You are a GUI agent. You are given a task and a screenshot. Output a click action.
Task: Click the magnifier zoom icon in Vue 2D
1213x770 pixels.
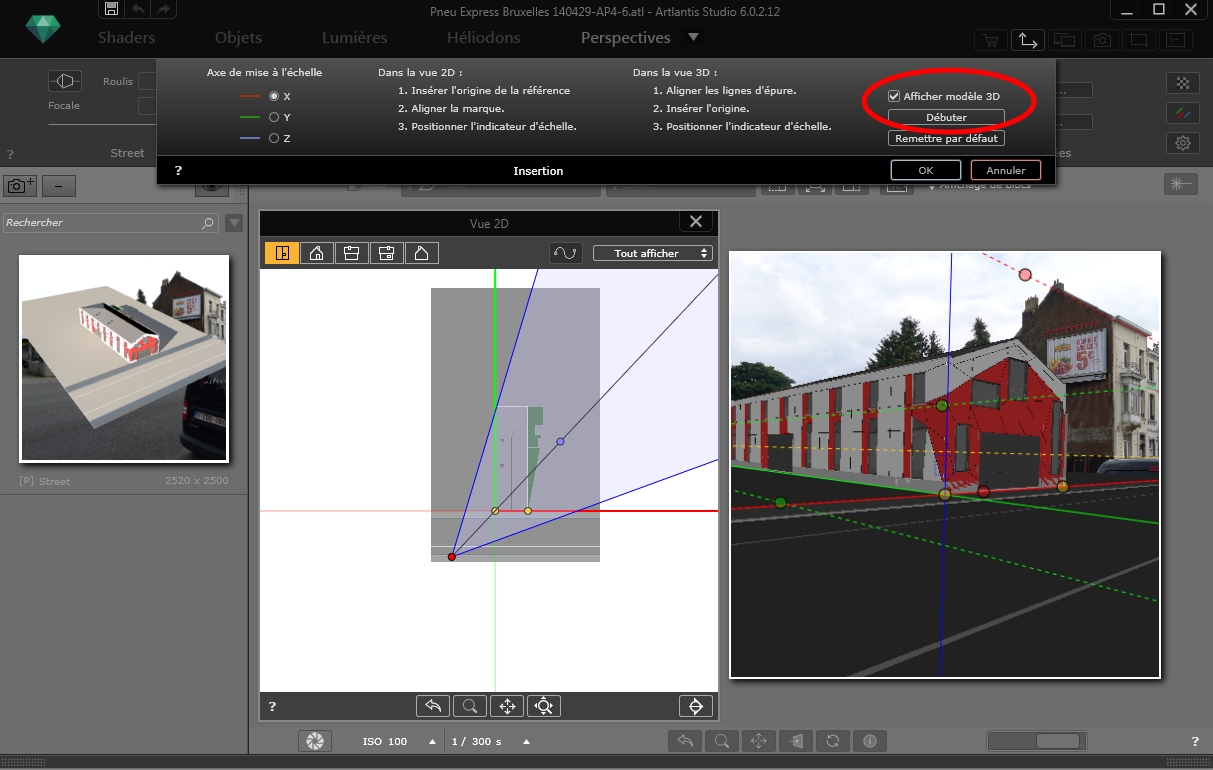click(469, 706)
